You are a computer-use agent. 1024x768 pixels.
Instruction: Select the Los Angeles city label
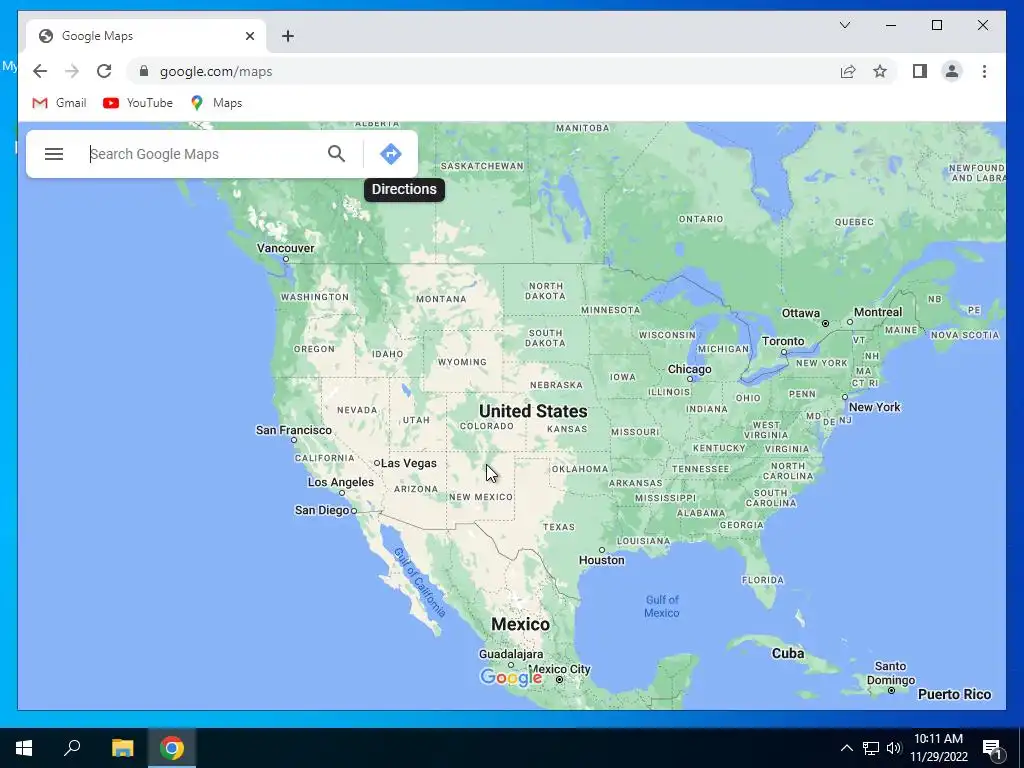[341, 482]
